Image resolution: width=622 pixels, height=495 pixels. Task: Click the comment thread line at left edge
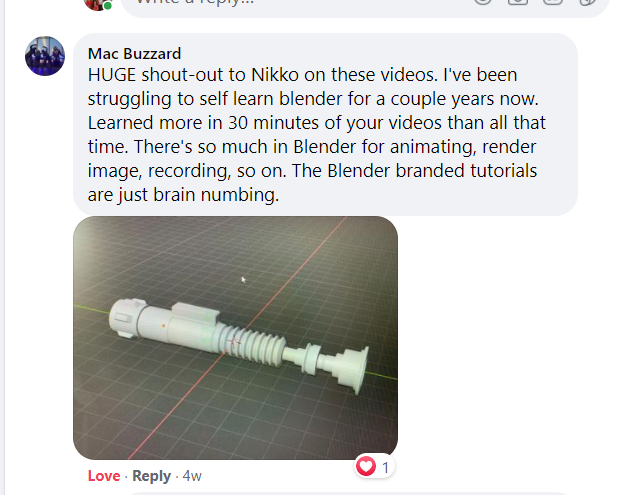pos(5,248)
